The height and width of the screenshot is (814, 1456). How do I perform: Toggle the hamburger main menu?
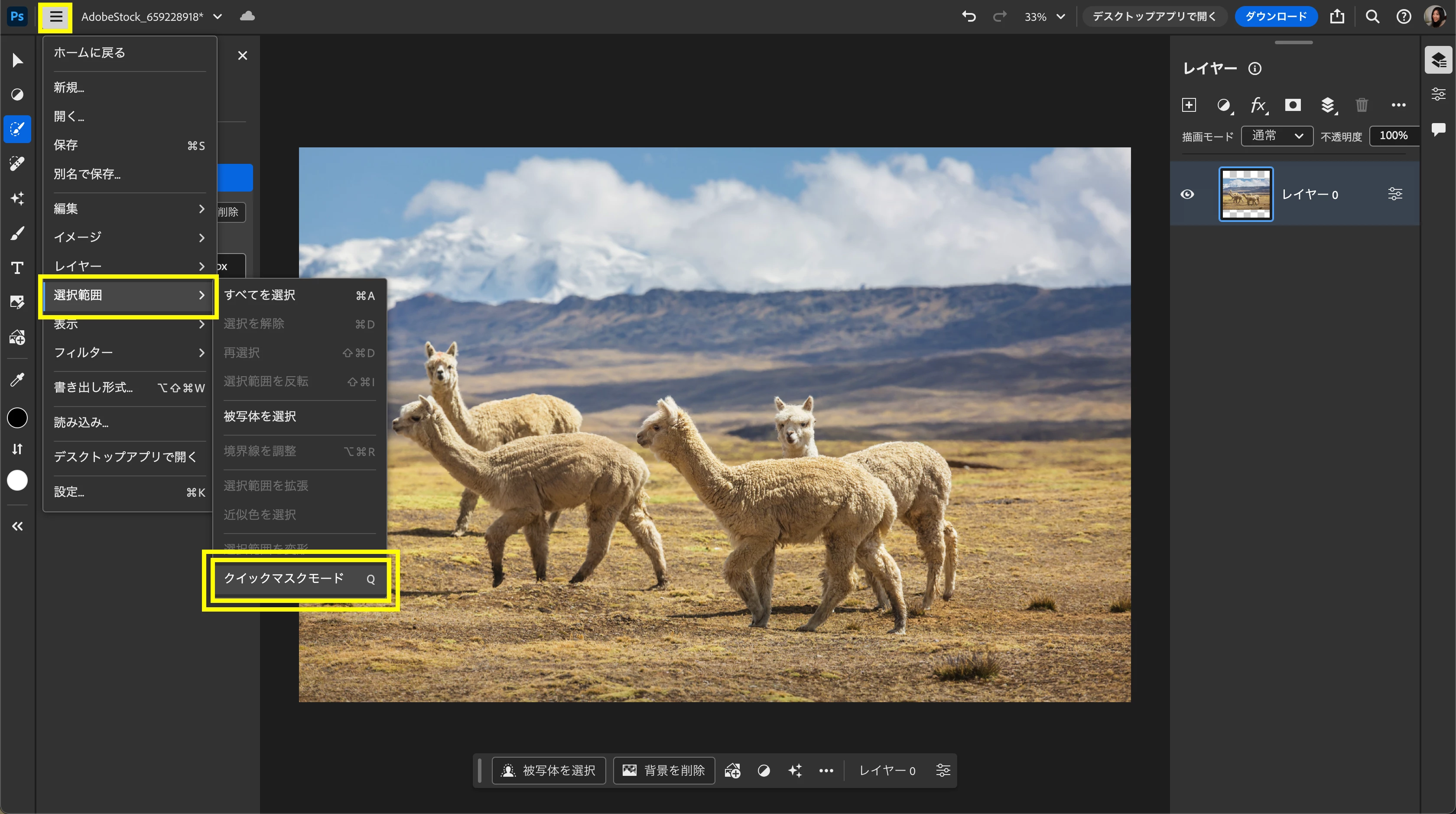(55, 16)
